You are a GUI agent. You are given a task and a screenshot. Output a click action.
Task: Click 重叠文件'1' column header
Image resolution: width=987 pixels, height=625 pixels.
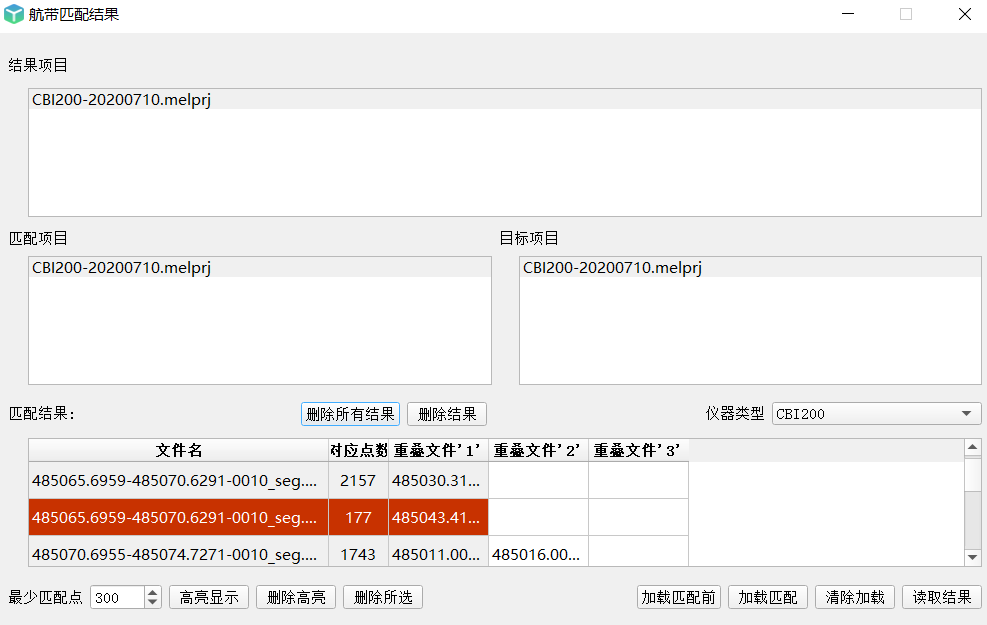tap(438, 451)
